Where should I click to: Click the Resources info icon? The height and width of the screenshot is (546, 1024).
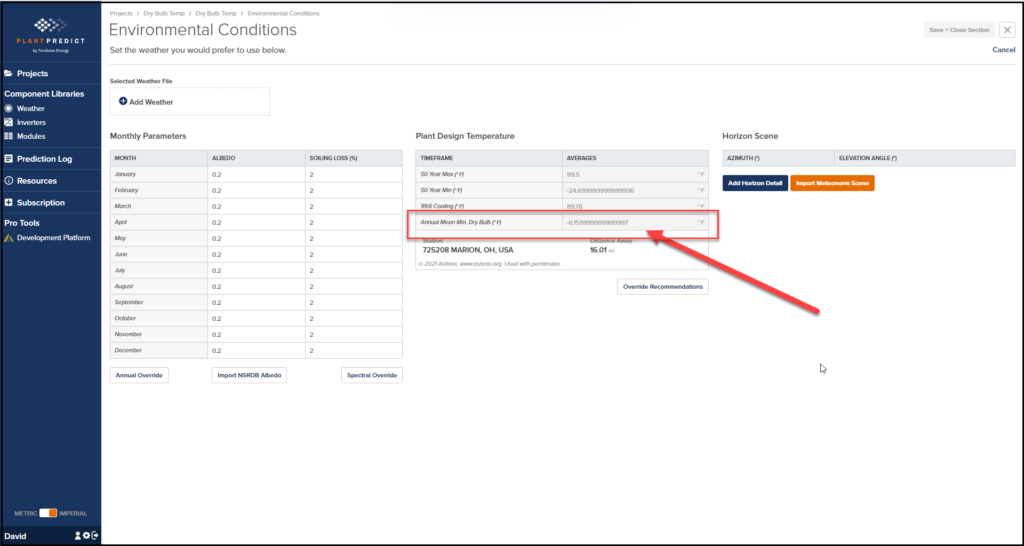coord(8,180)
